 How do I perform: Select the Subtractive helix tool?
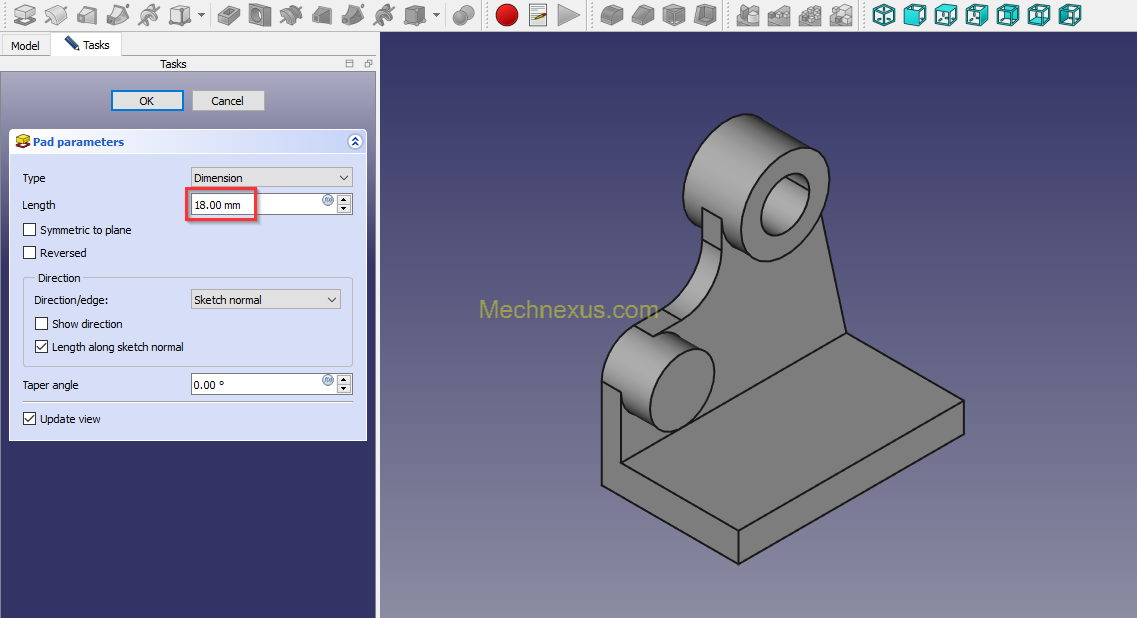point(384,15)
